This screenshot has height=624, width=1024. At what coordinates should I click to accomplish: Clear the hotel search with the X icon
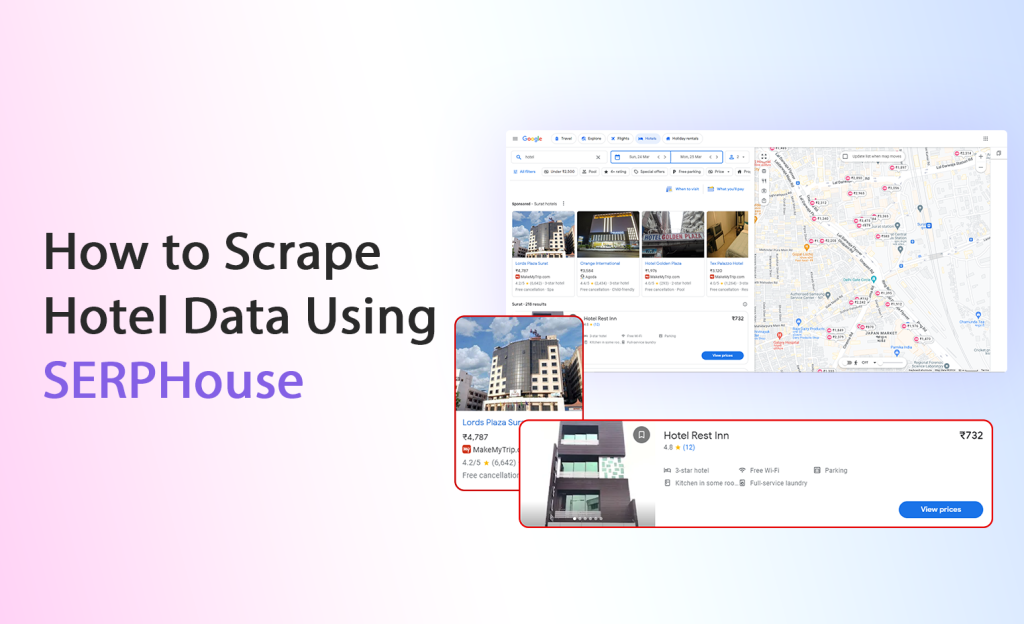pos(598,157)
